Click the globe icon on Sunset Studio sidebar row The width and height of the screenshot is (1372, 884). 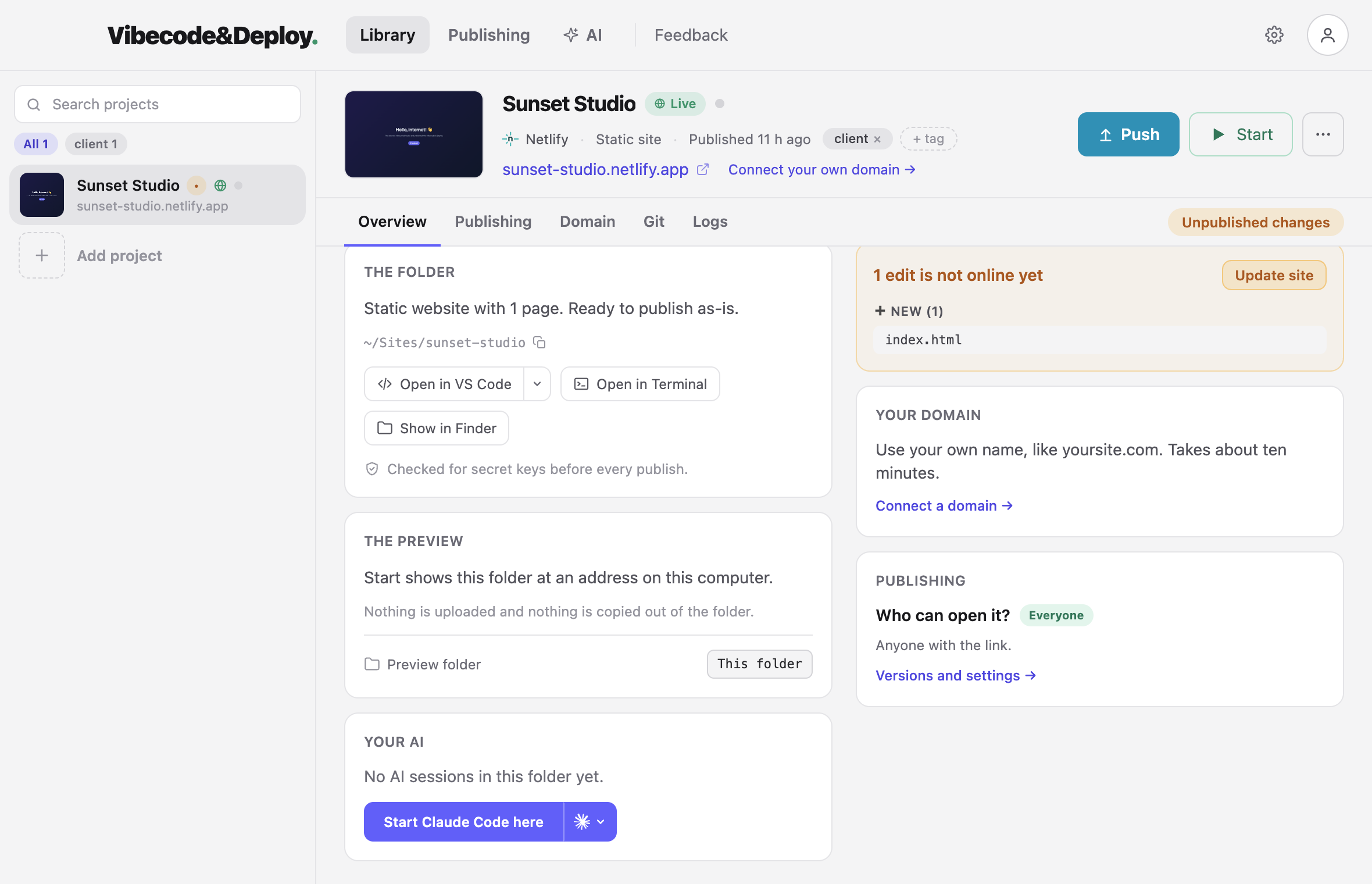[220, 186]
